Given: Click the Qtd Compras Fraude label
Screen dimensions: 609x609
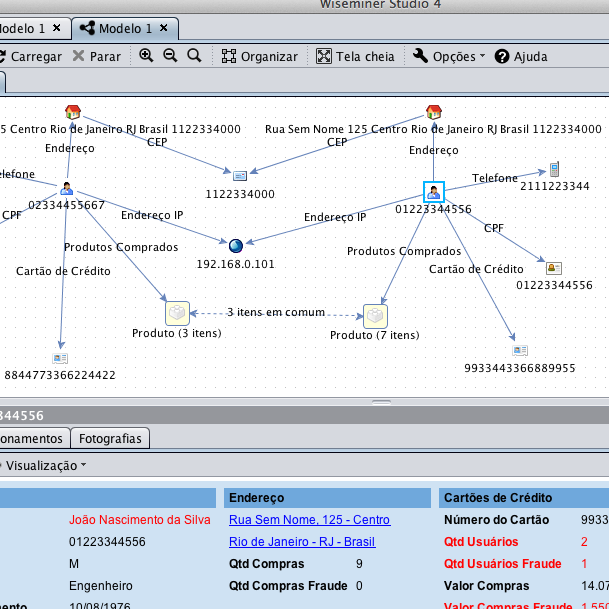Looking at the screenshot, I should 288,586.
